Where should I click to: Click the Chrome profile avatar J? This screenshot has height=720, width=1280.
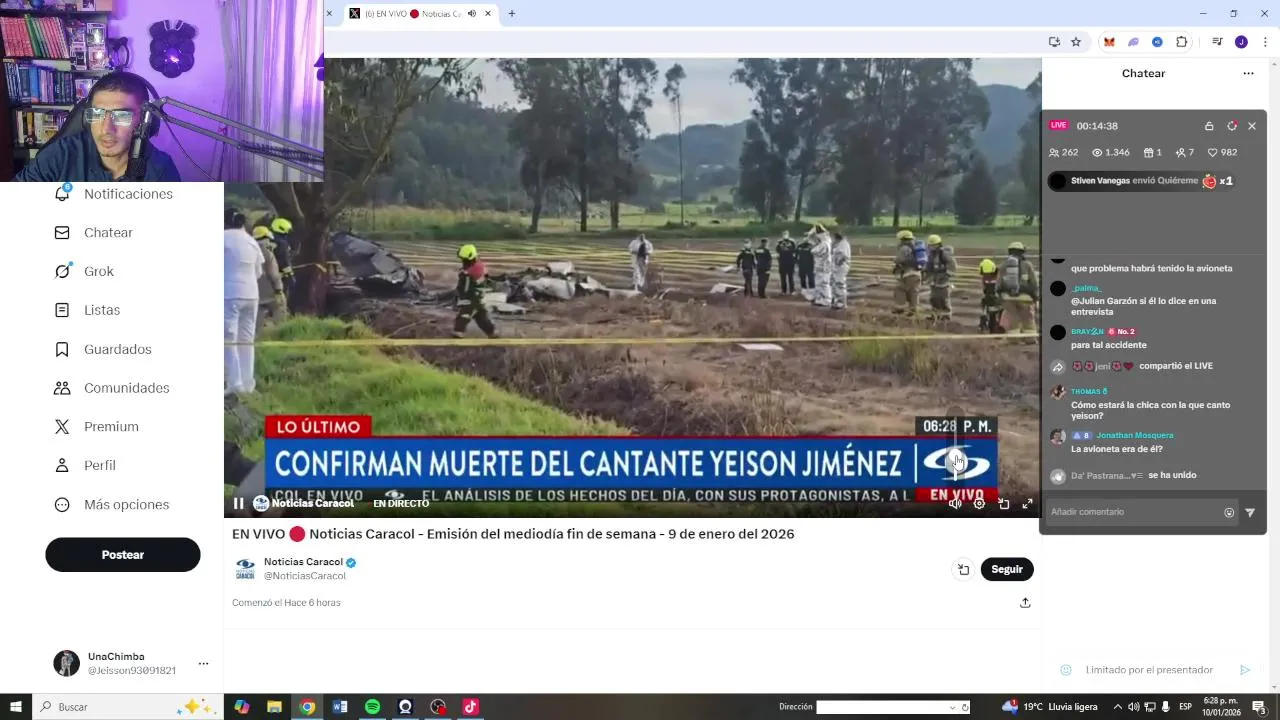coord(1241,42)
